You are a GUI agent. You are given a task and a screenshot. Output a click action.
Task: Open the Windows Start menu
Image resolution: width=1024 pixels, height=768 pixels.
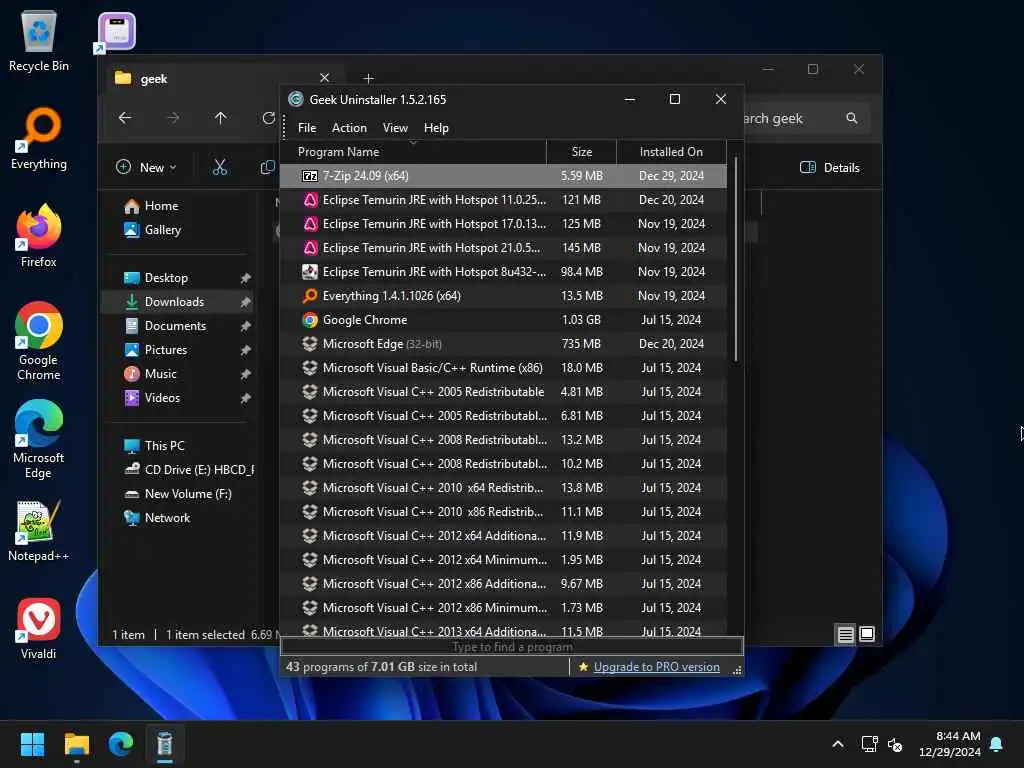click(x=32, y=744)
